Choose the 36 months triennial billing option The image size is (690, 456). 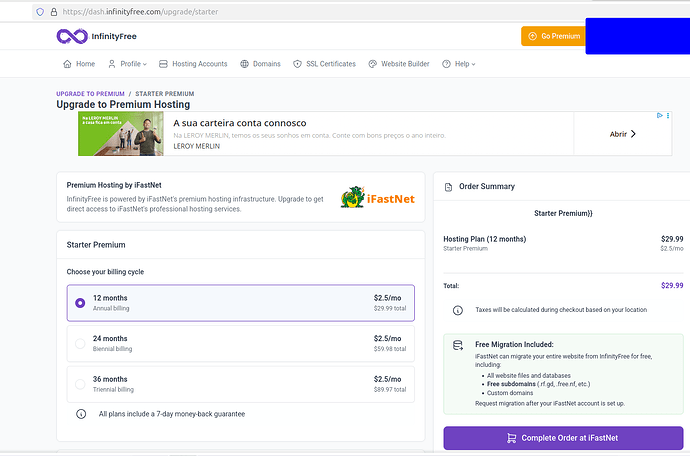pos(241,384)
